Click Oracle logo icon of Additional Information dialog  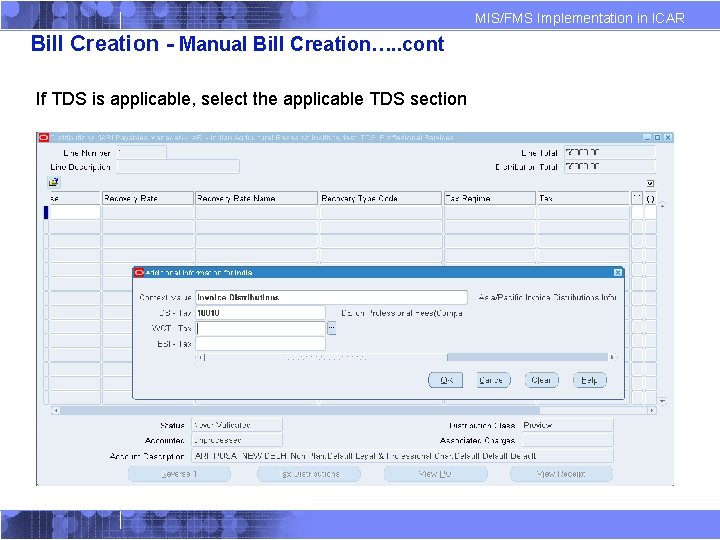(x=139, y=273)
